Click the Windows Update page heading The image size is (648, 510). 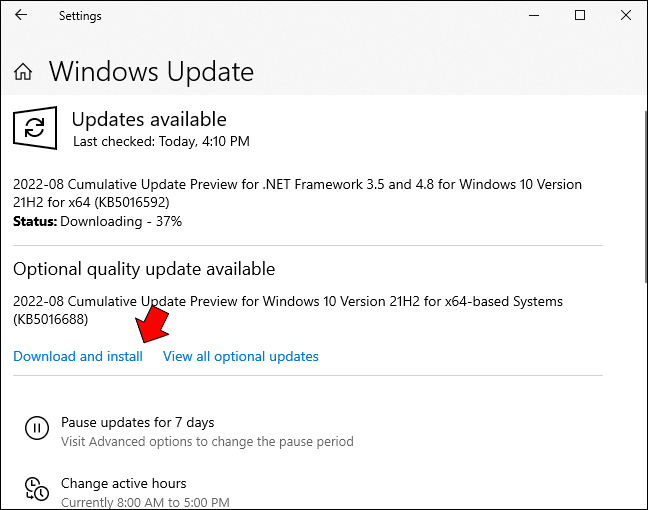pyautogui.click(x=151, y=72)
